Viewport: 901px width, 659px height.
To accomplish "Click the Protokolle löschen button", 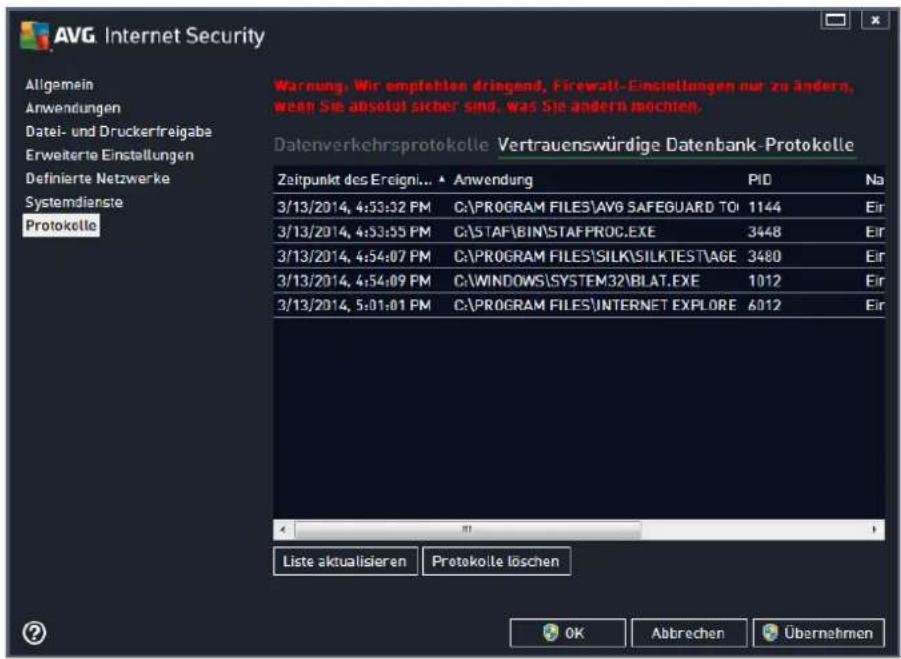I will pyautogui.click(x=496, y=561).
